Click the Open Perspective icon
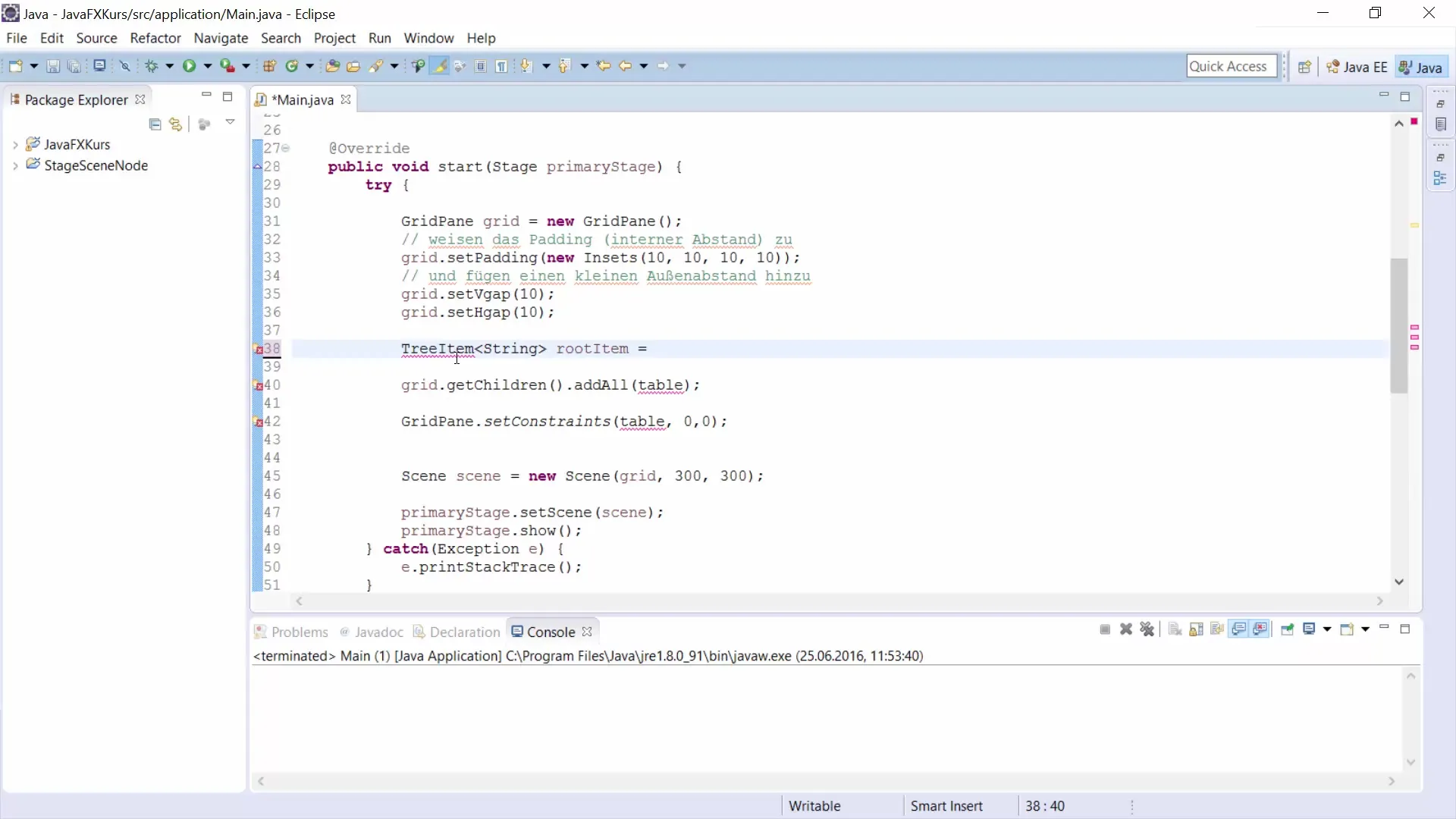The width and height of the screenshot is (1456, 819). pyautogui.click(x=1304, y=67)
